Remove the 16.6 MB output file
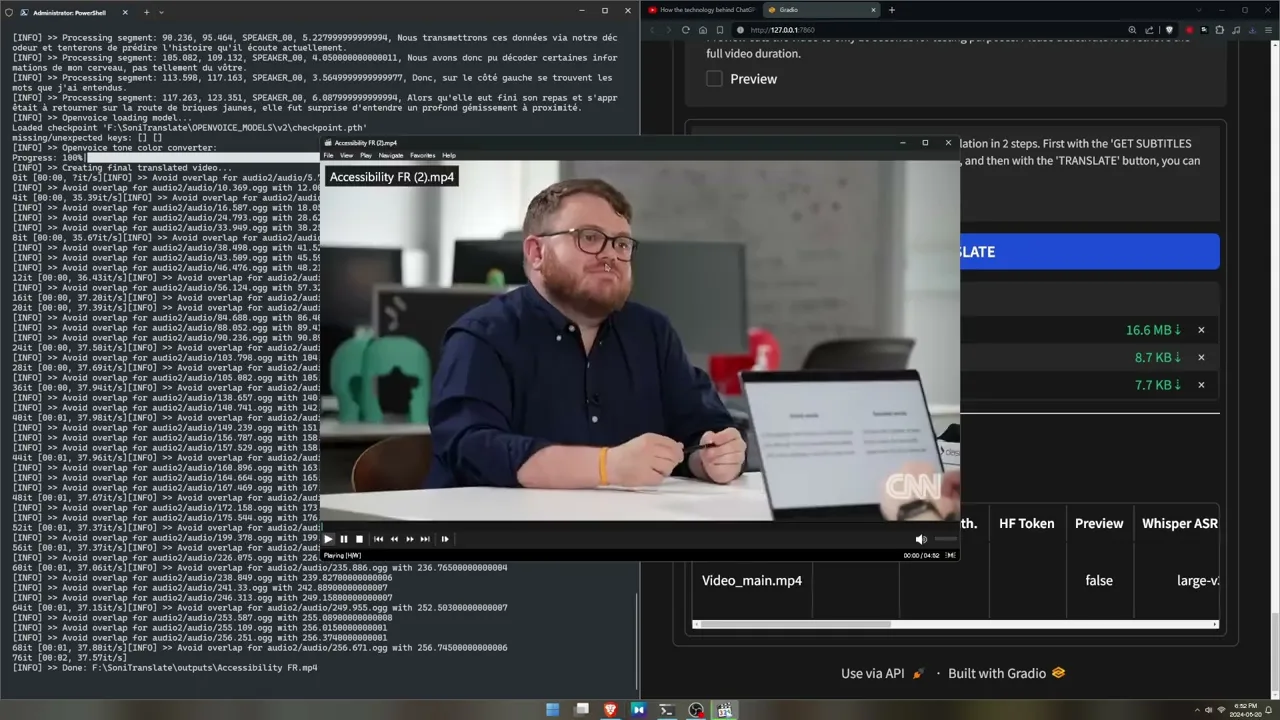This screenshot has height=720, width=1280. pos(1201,330)
